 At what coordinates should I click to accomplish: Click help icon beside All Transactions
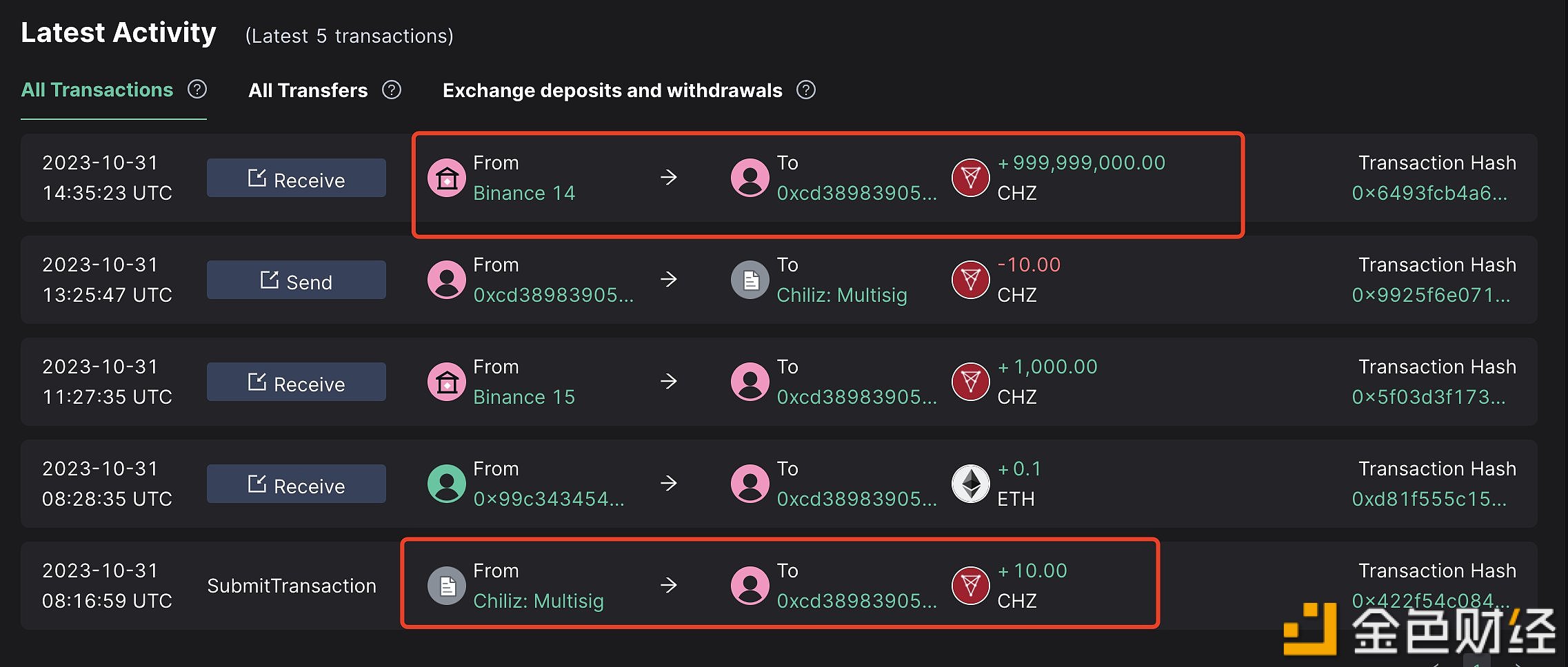197,90
